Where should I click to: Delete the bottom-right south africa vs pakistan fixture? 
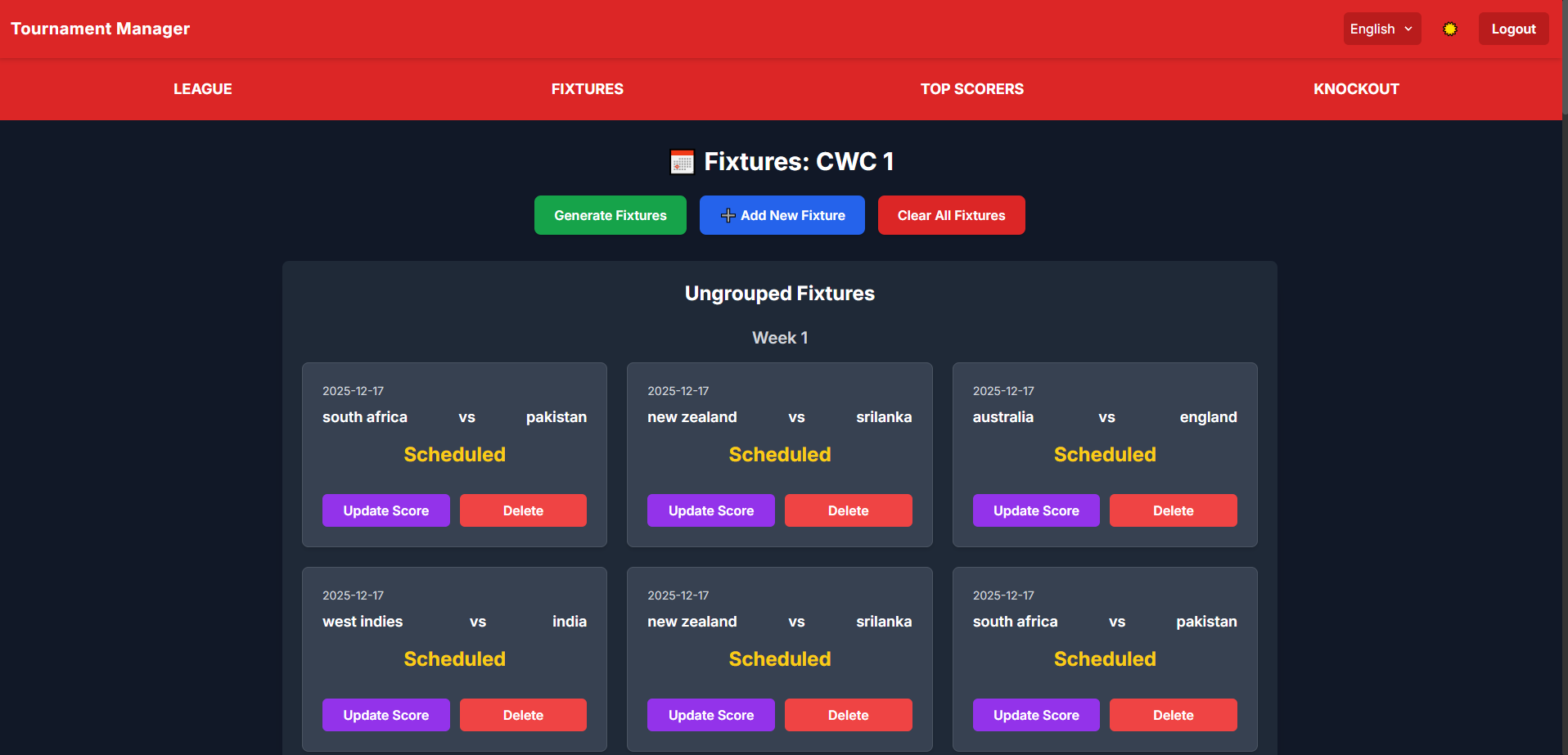tap(1173, 715)
